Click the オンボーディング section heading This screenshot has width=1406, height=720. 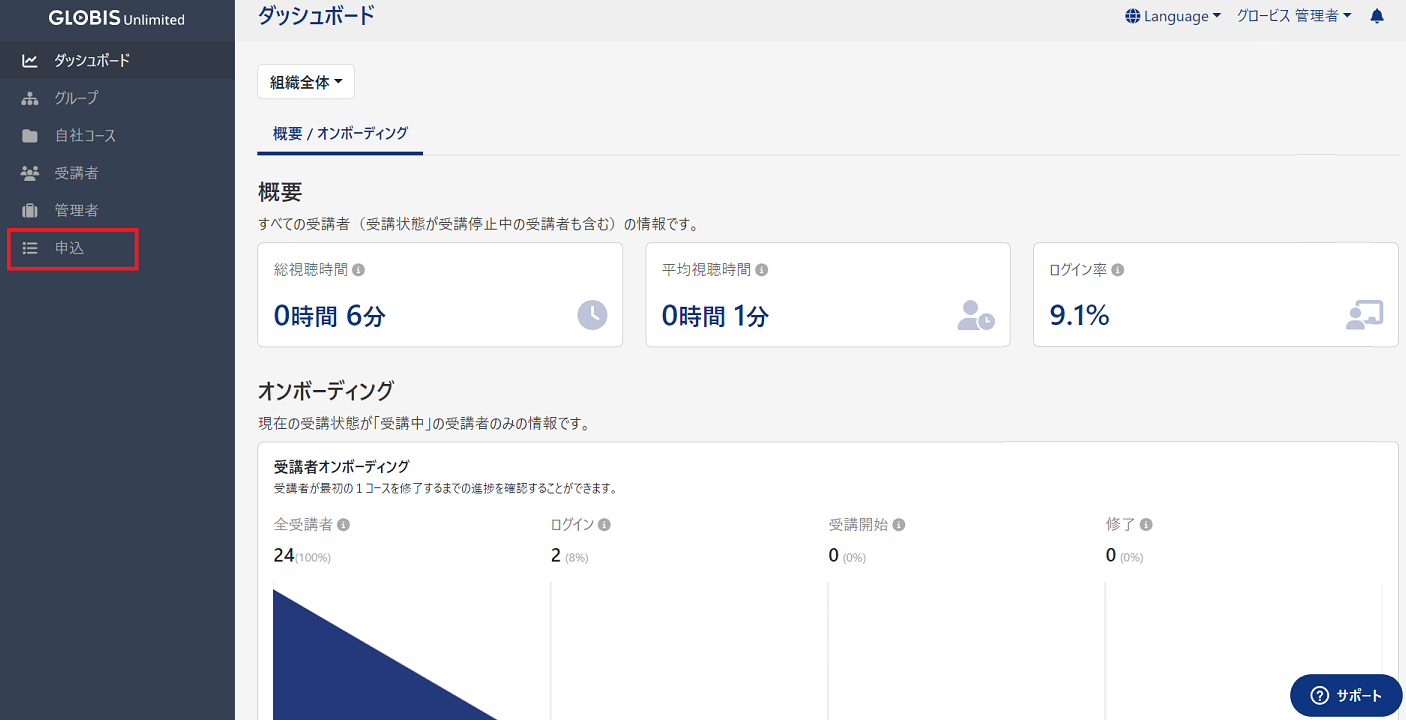point(326,390)
